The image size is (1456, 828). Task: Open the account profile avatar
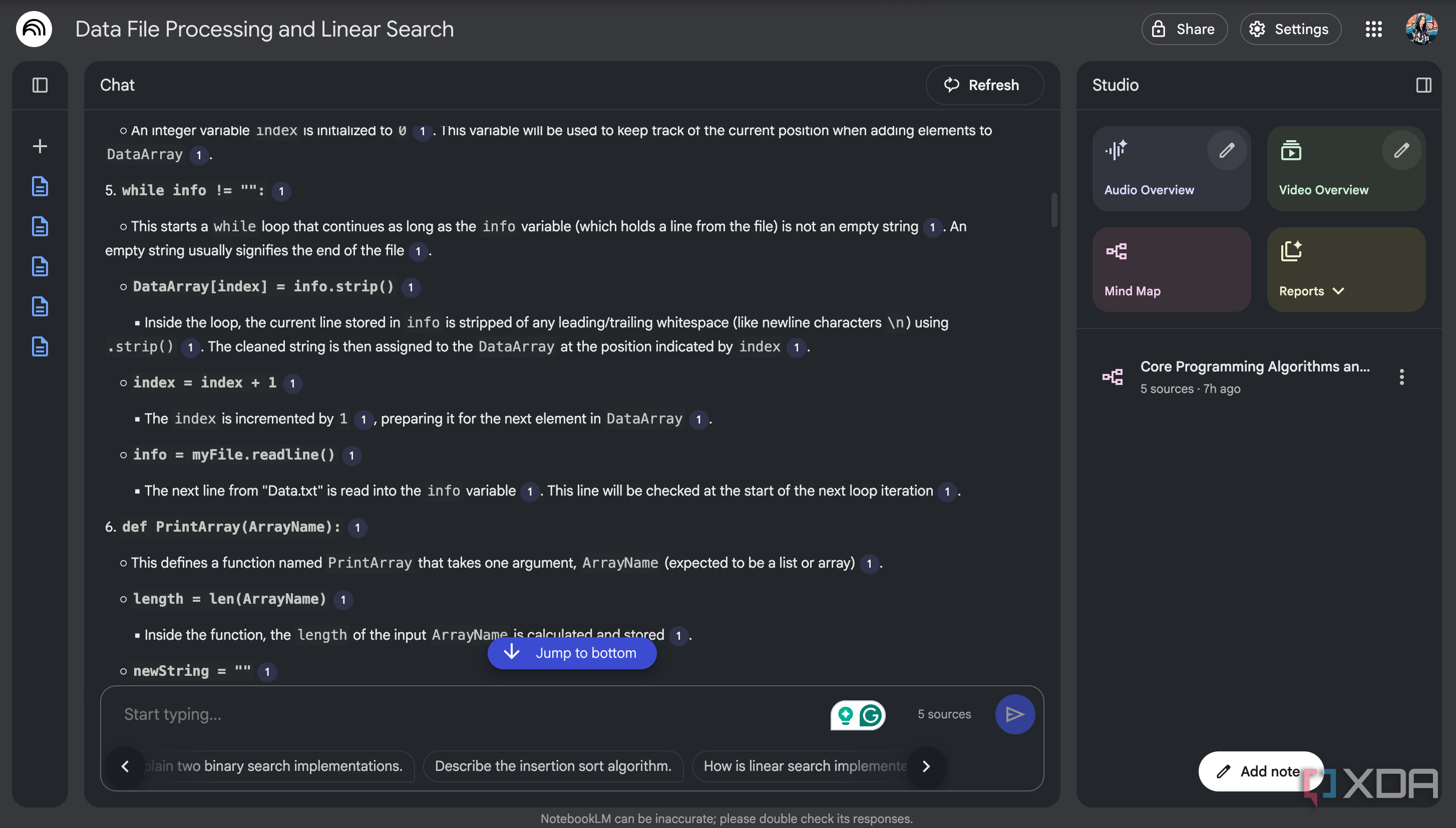[1421, 29]
